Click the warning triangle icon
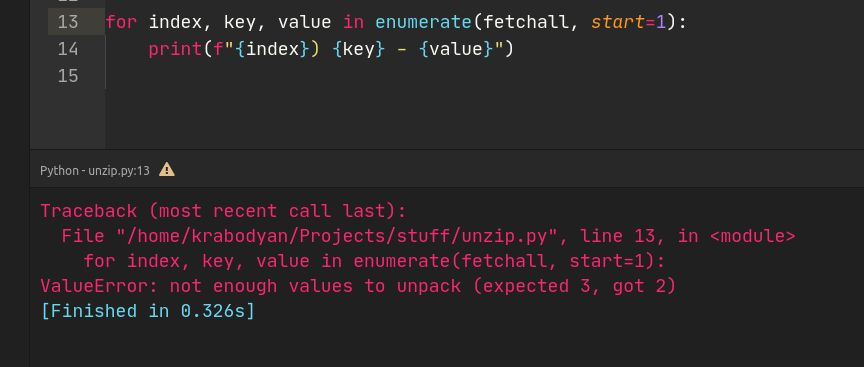Viewport: 864px width, 367px height. tap(166, 170)
